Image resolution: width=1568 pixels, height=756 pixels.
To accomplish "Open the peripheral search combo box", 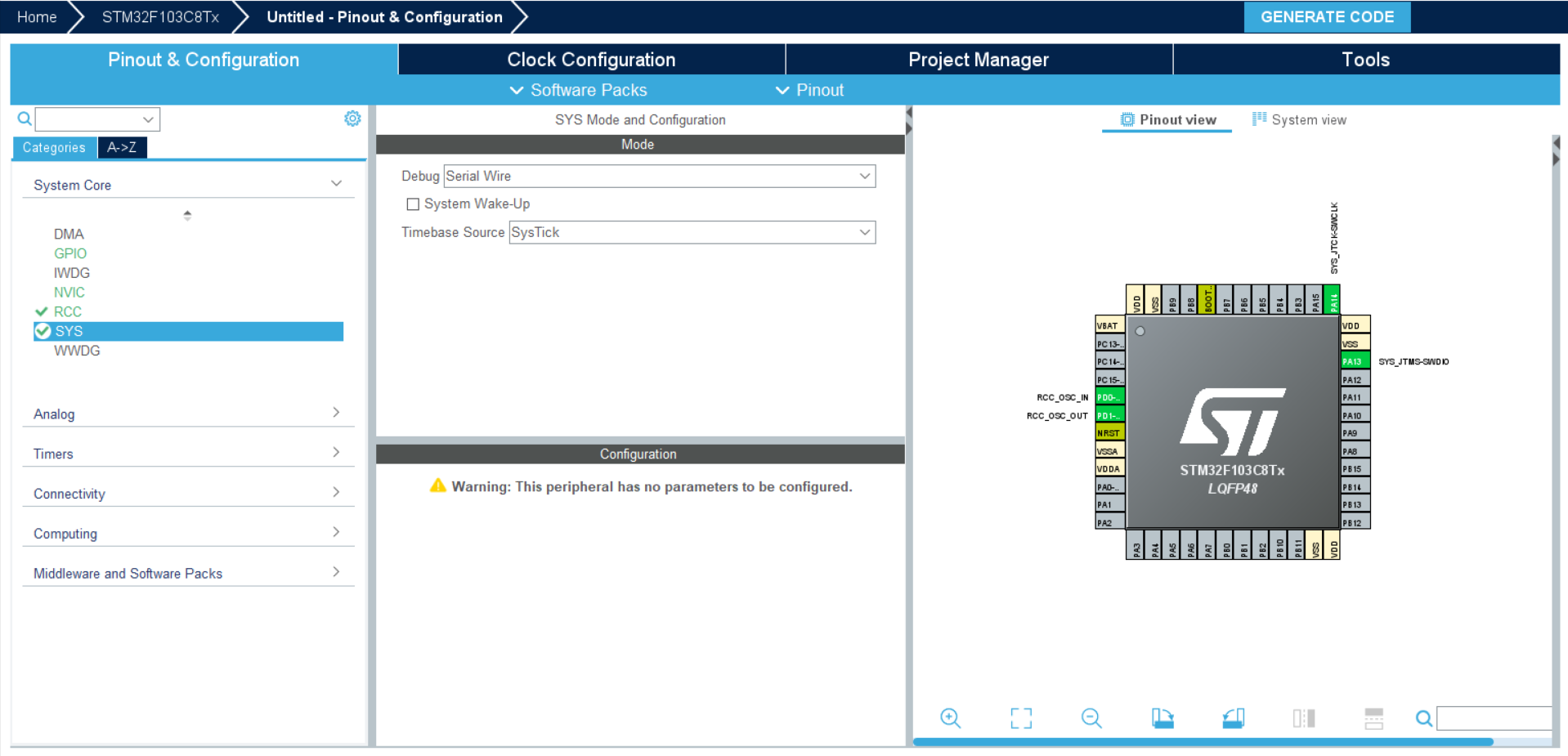I will click(97, 119).
